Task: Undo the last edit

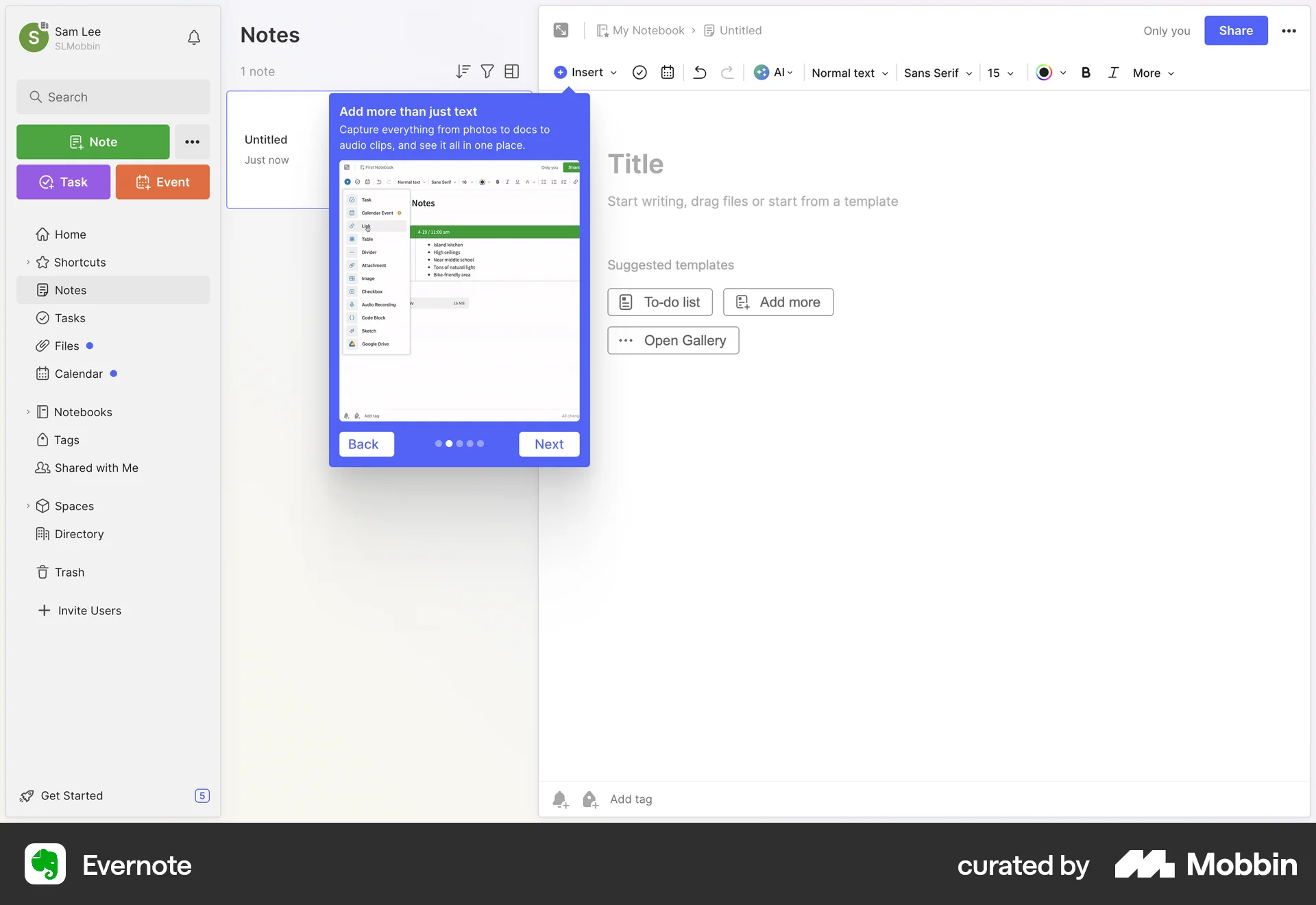Action: [x=699, y=73]
